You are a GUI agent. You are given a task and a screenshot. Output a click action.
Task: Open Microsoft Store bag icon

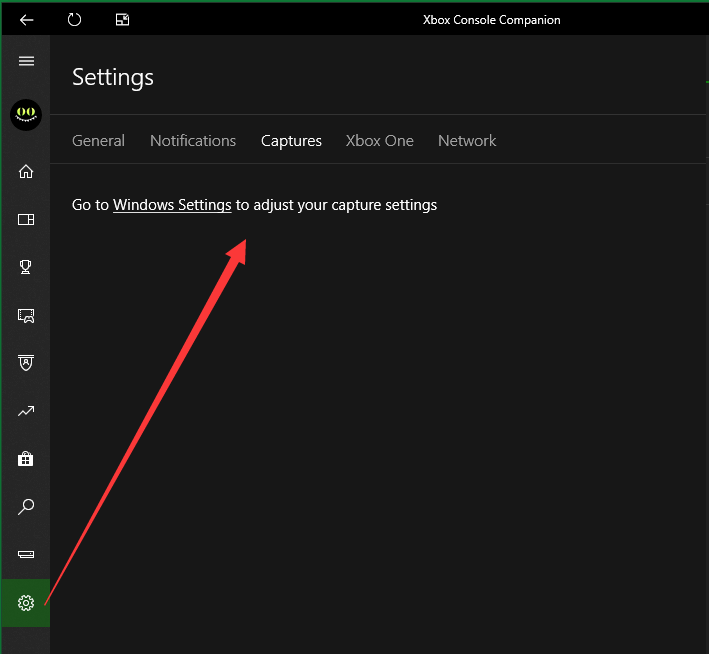26,459
